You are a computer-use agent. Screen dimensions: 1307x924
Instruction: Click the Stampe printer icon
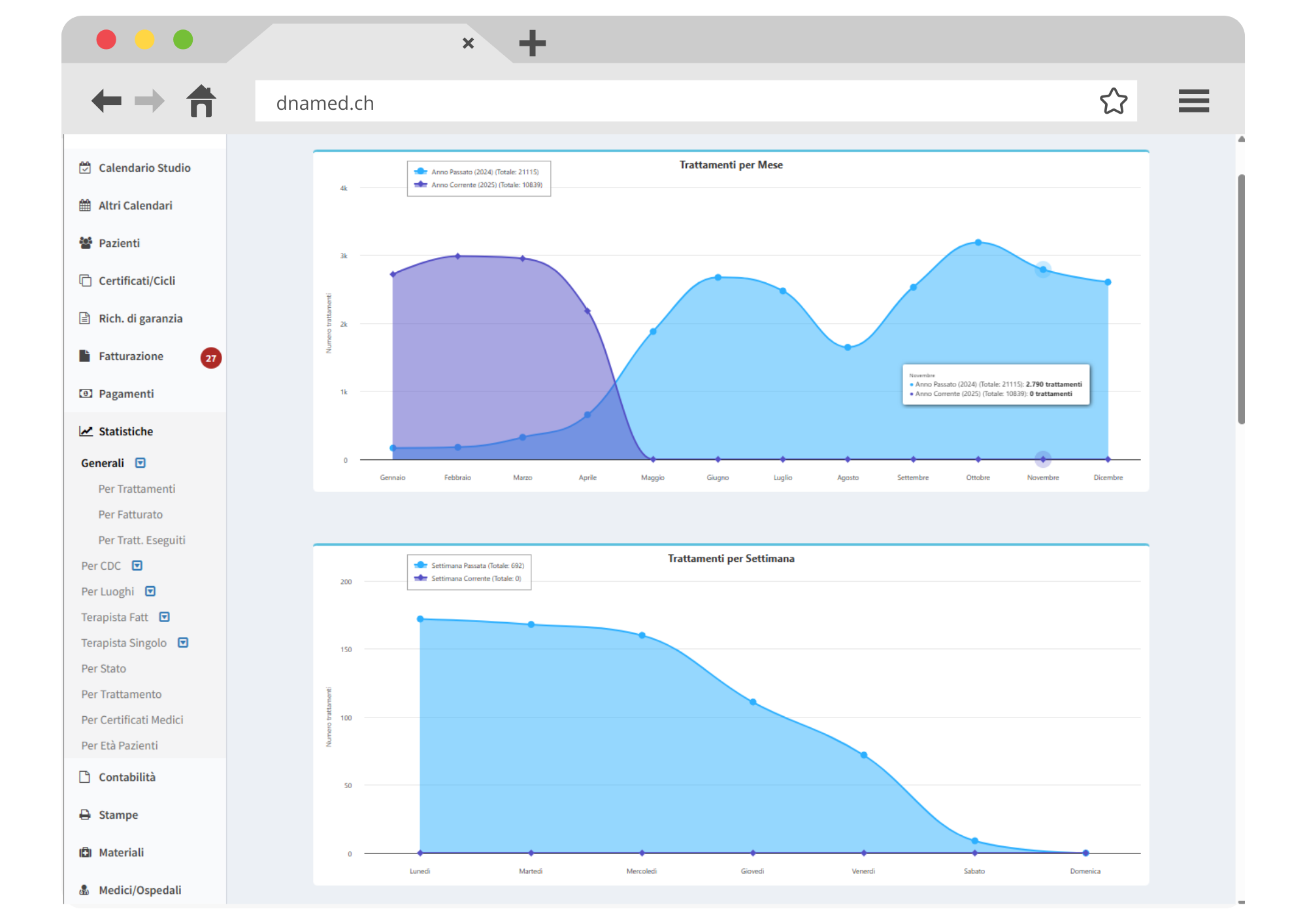(x=85, y=815)
